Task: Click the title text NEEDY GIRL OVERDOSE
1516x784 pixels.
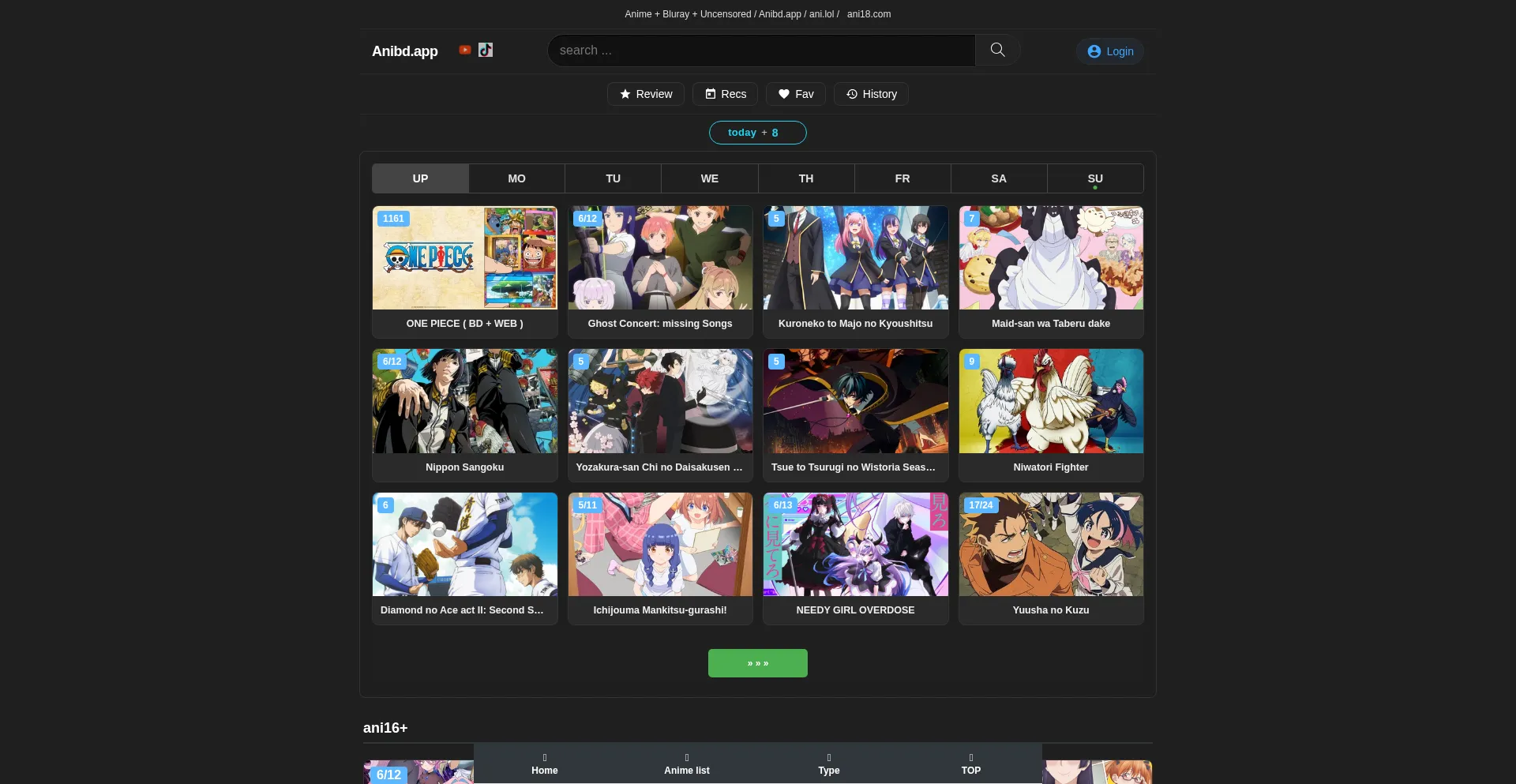Action: coord(855,610)
